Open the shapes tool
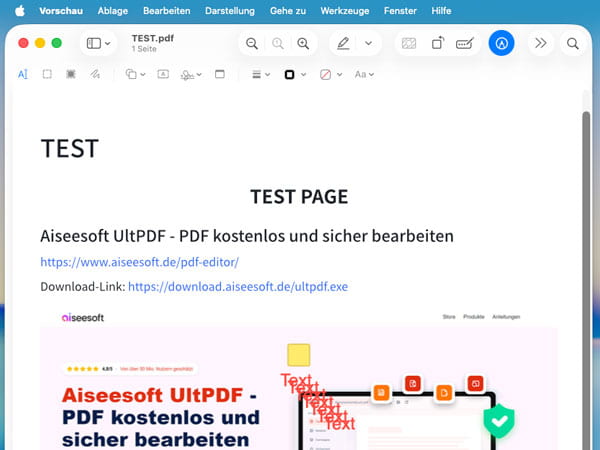Image resolution: width=600 pixels, height=450 pixels. 131,74
